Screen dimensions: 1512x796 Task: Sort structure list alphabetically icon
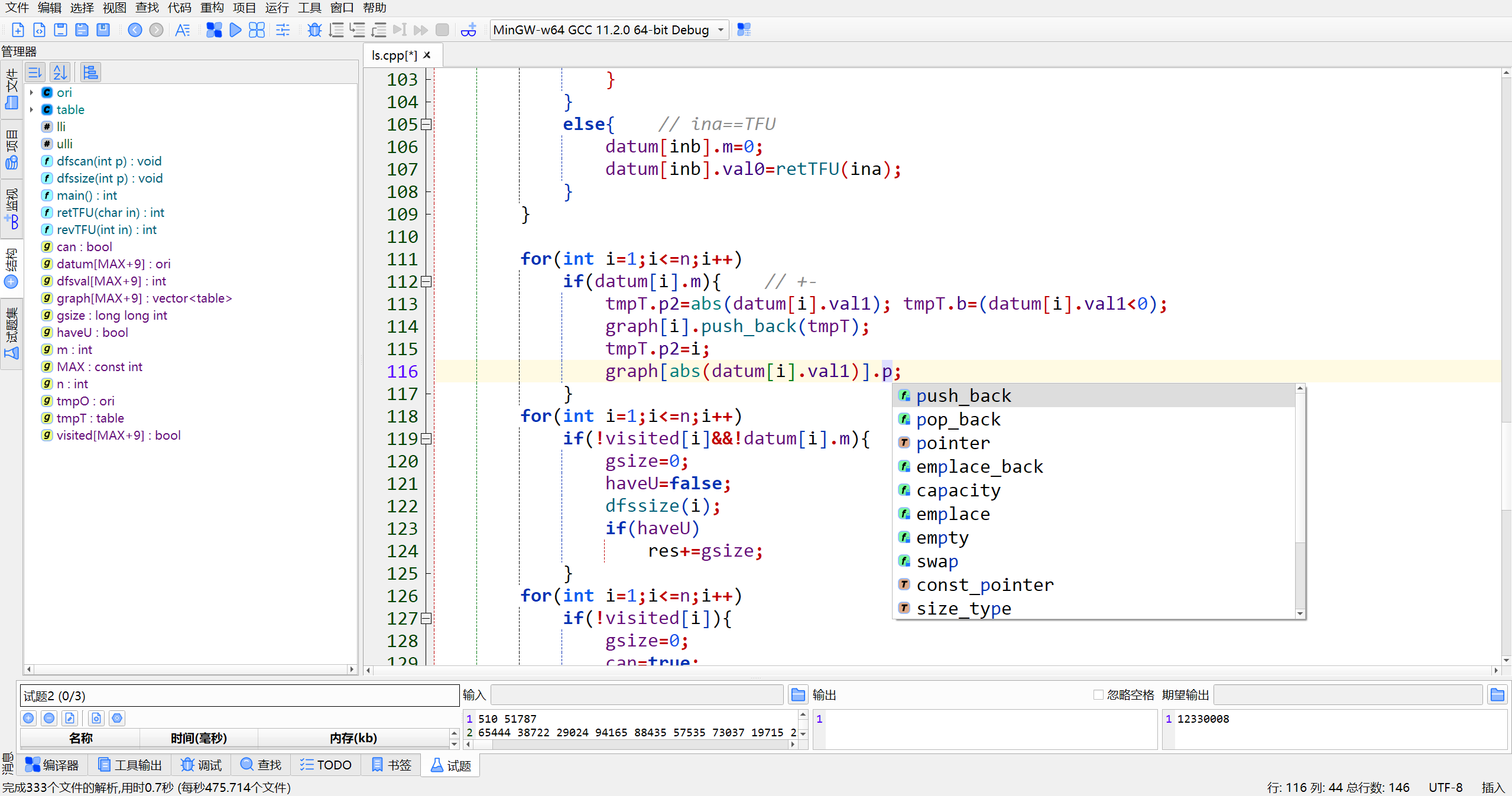[x=60, y=73]
